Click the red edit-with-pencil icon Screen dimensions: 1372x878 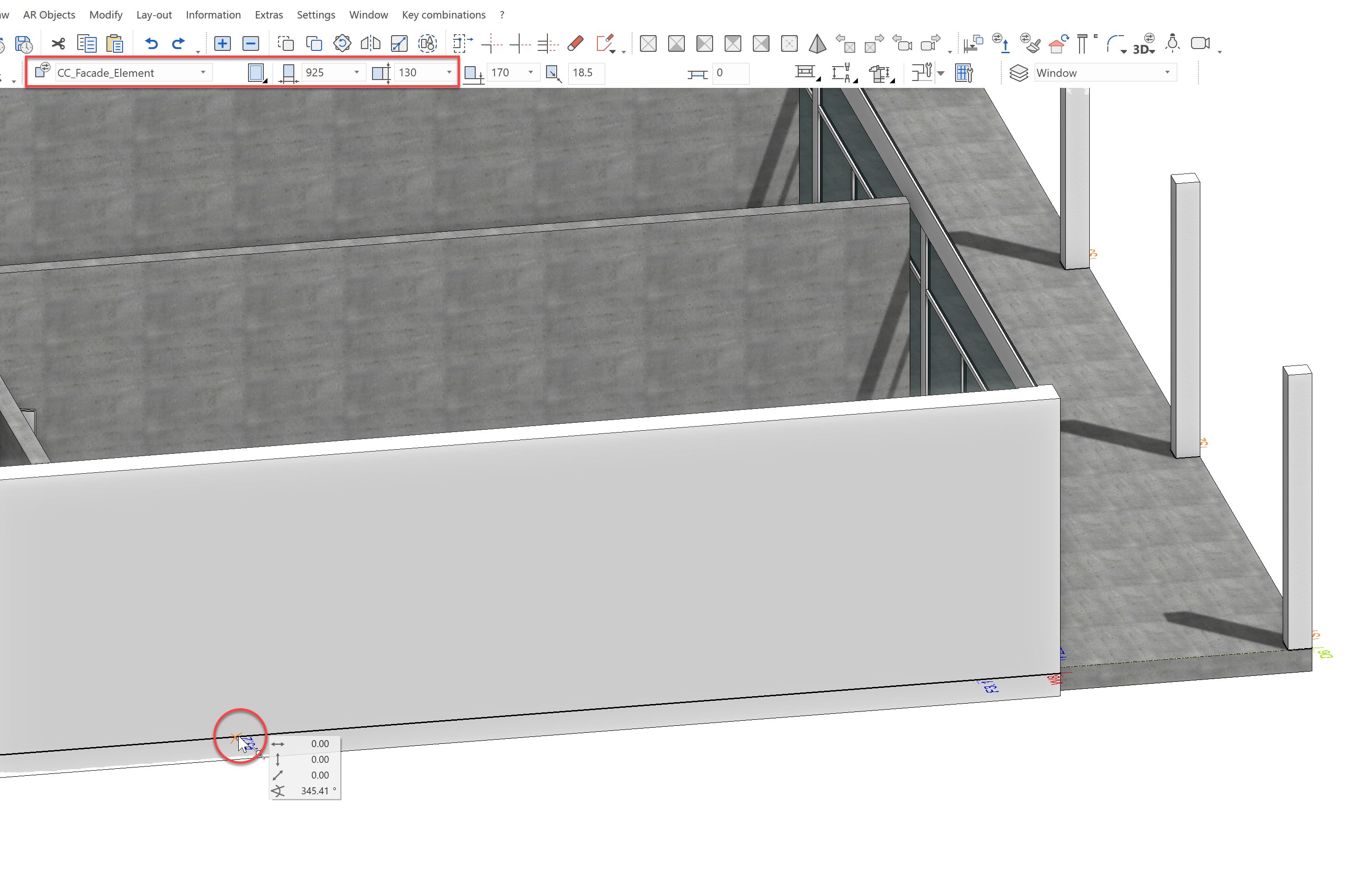click(x=605, y=43)
